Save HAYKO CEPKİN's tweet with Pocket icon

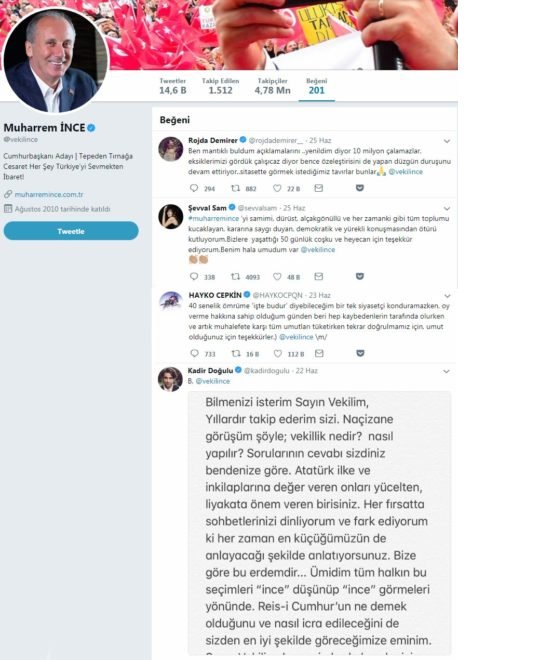360,353
